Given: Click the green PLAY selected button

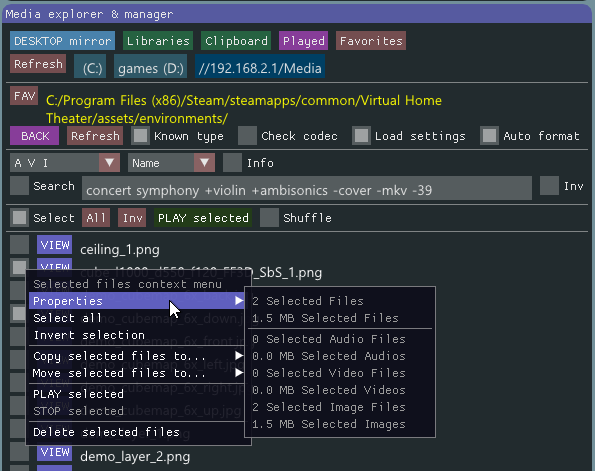Looking at the screenshot, I should click(203, 218).
